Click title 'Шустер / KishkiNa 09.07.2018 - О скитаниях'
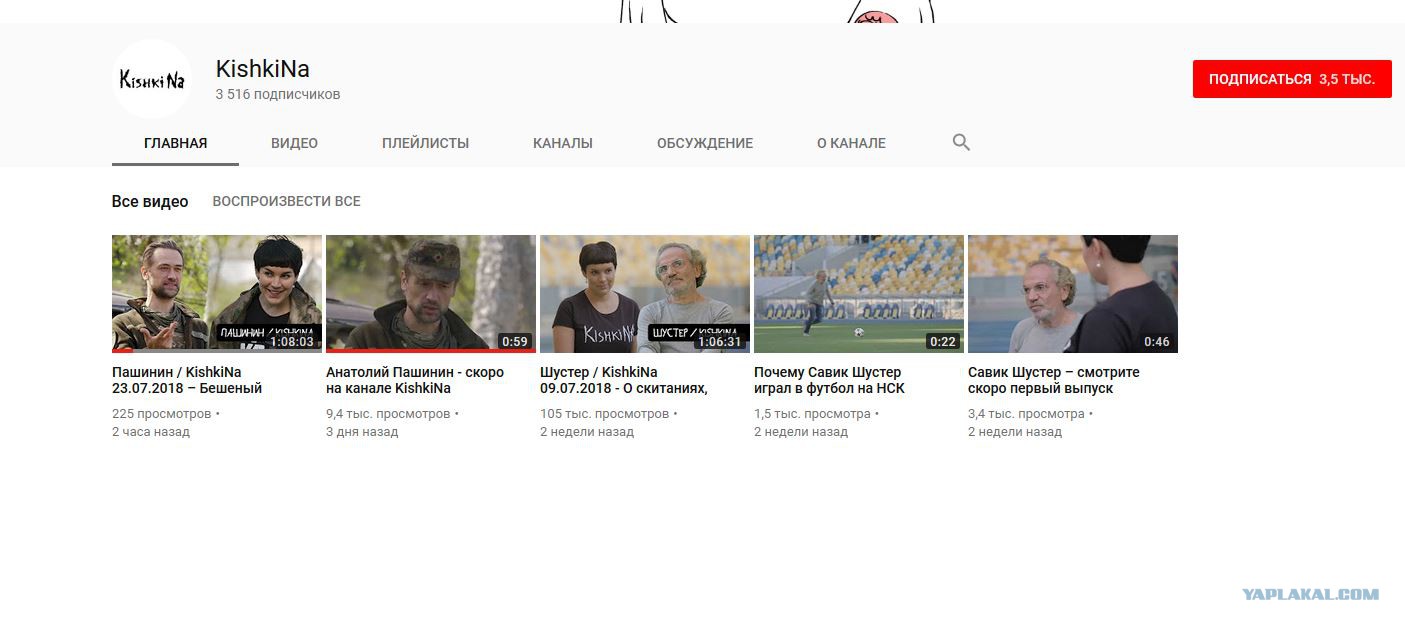Viewport: 1405px width, 624px height. pos(624,380)
